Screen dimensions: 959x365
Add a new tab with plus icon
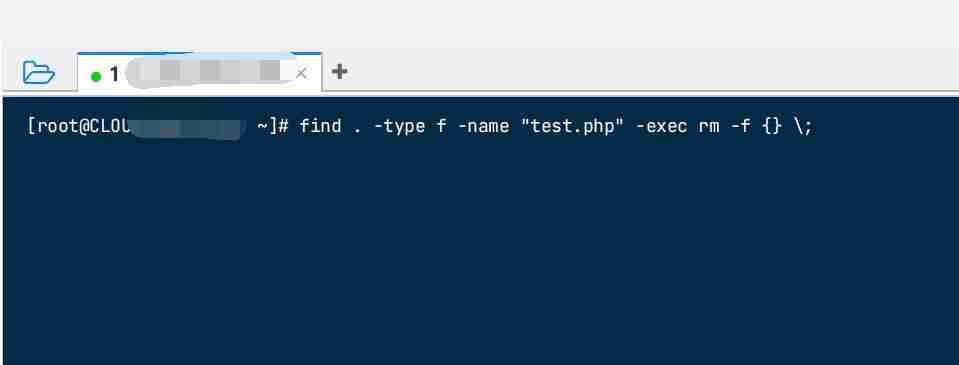click(x=339, y=72)
